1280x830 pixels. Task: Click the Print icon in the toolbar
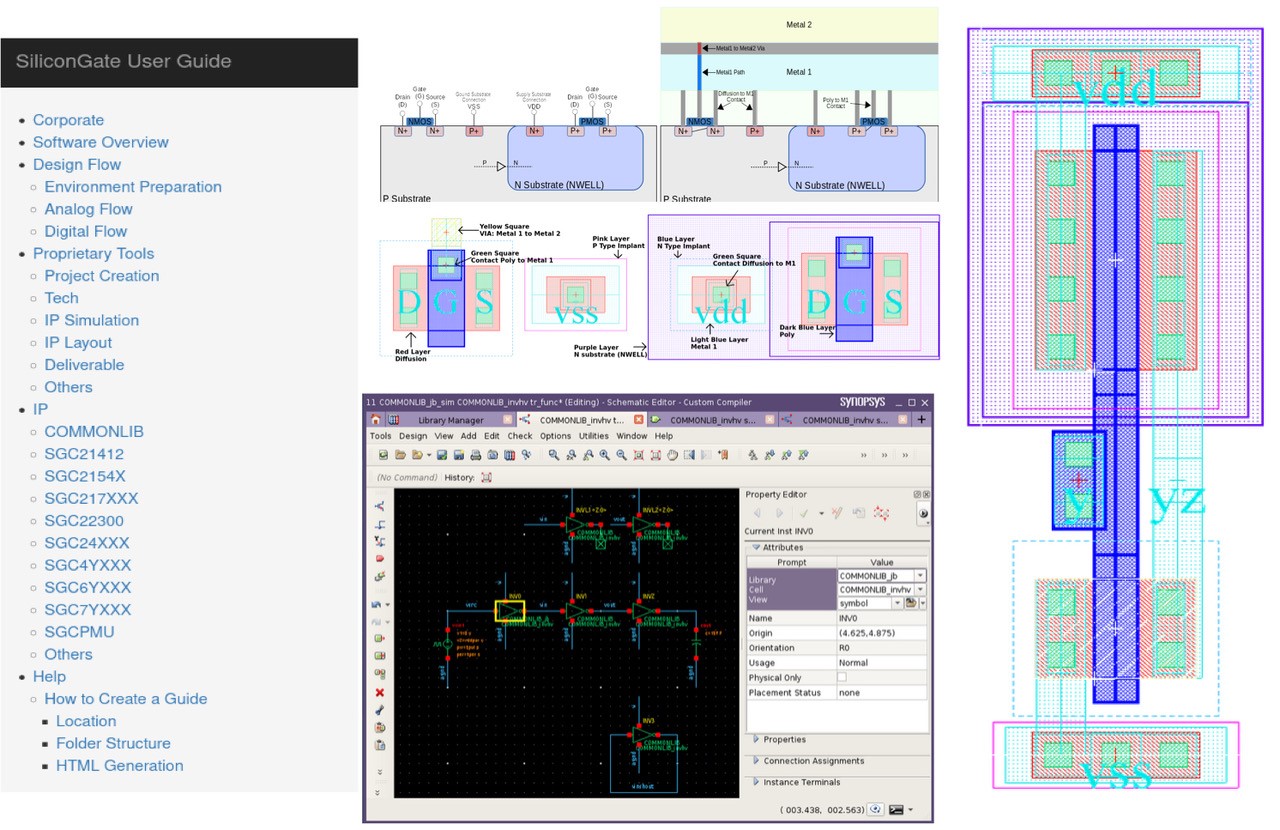[x=476, y=455]
